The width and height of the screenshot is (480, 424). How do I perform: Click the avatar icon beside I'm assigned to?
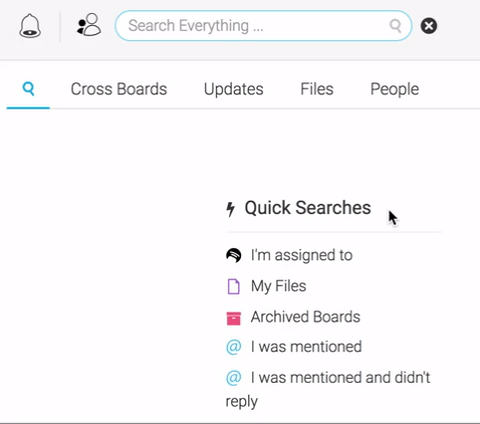pos(233,255)
